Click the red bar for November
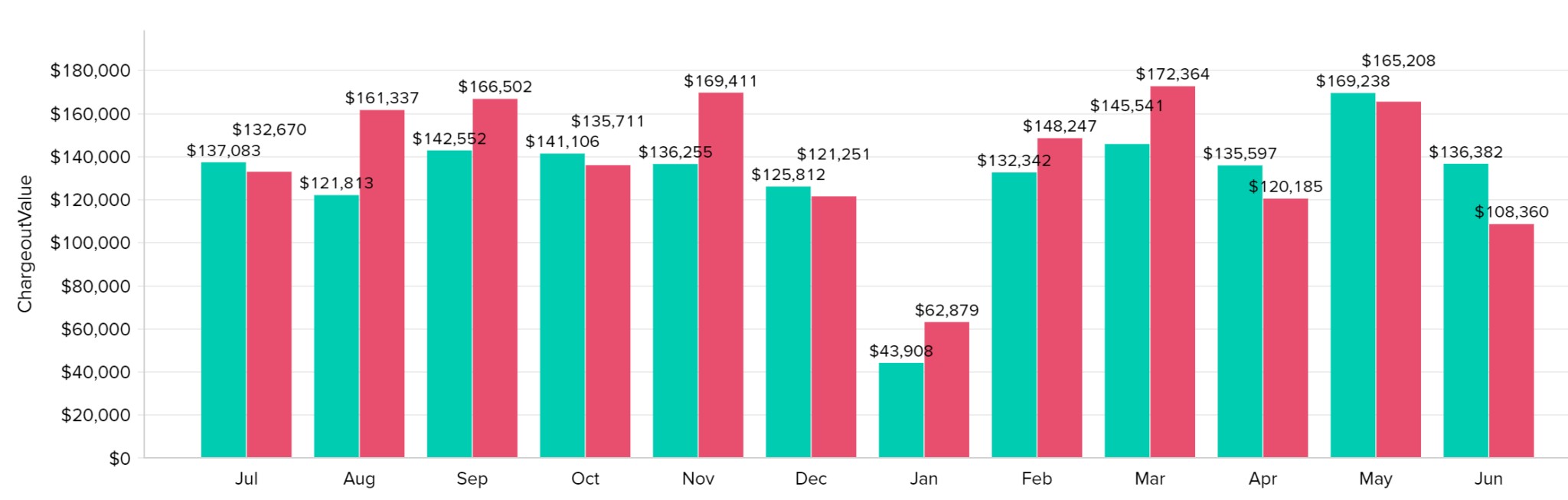This screenshot has width=1568, height=500. 720,275
